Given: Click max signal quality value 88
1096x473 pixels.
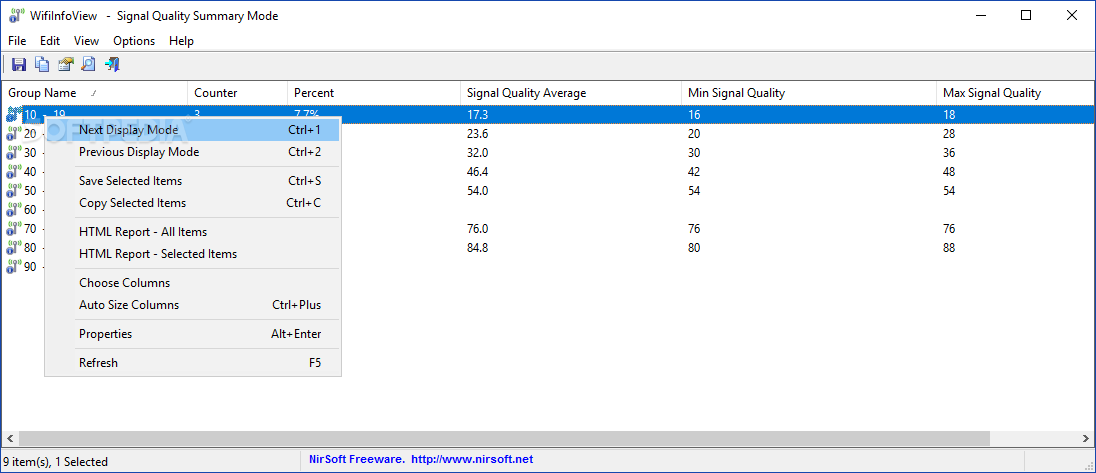Looking at the screenshot, I should click(x=949, y=247).
